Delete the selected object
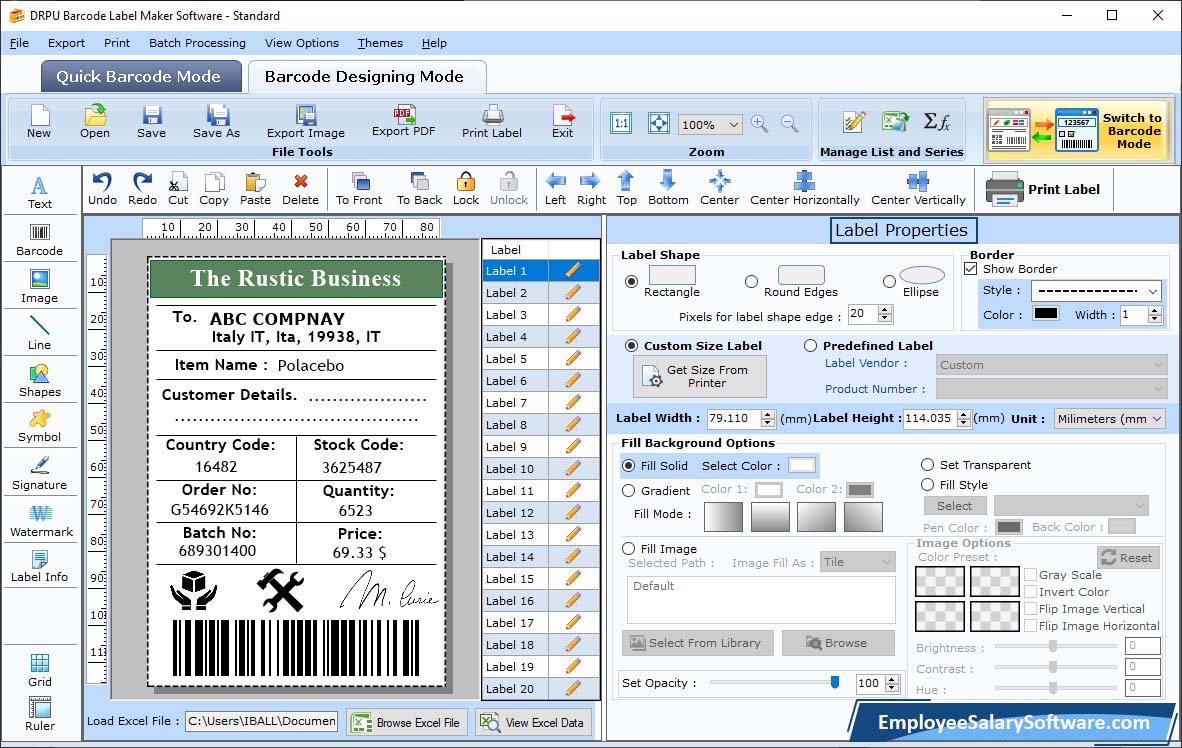 tap(301, 189)
